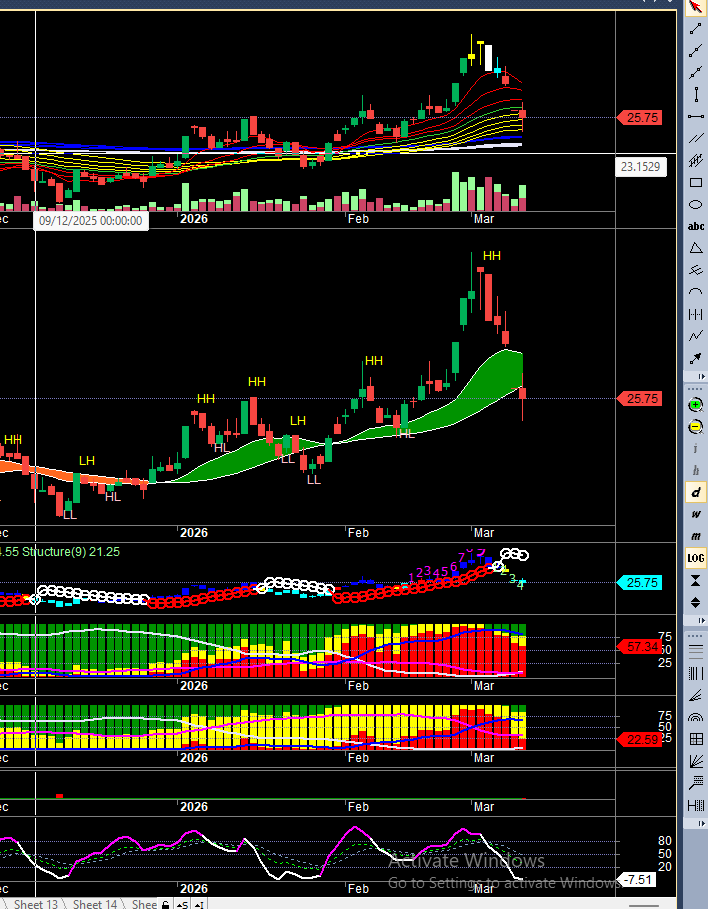Click the zoom out magnifier icon
This screenshot has width=708, height=909.
click(696, 427)
